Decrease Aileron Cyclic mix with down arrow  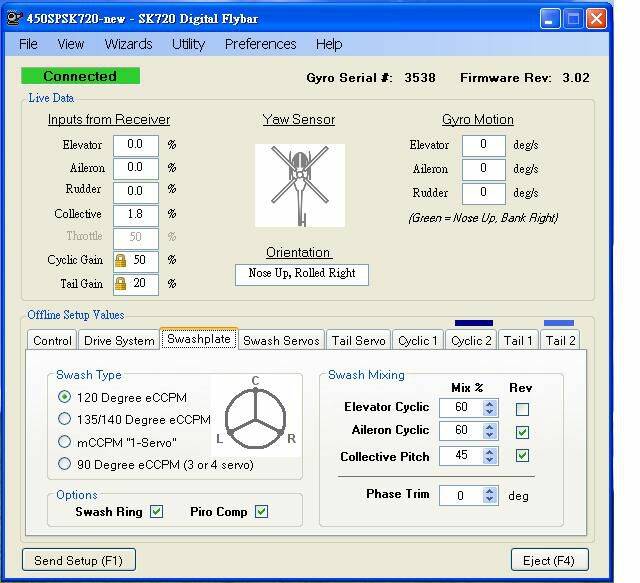pyautogui.click(x=489, y=435)
